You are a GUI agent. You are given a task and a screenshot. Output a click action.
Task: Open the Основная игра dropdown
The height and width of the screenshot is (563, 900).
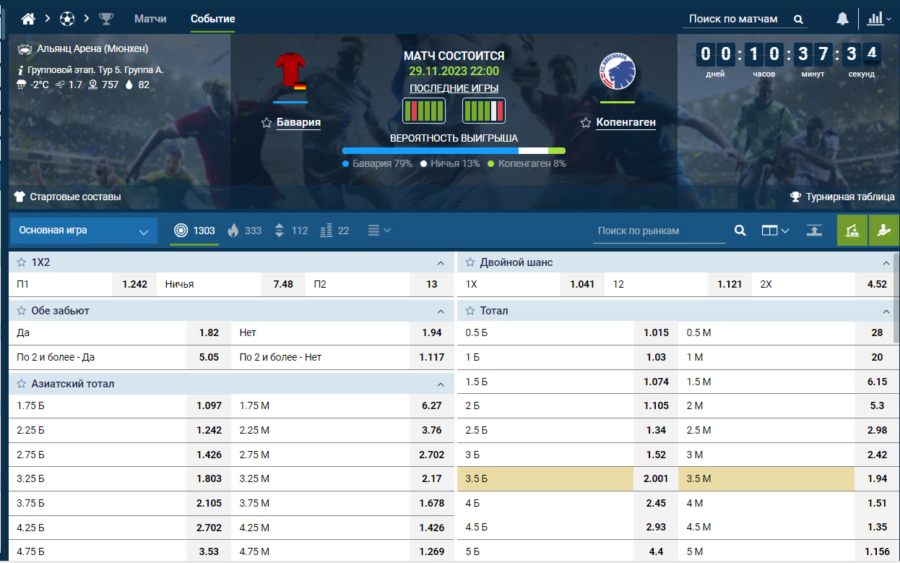(x=84, y=231)
